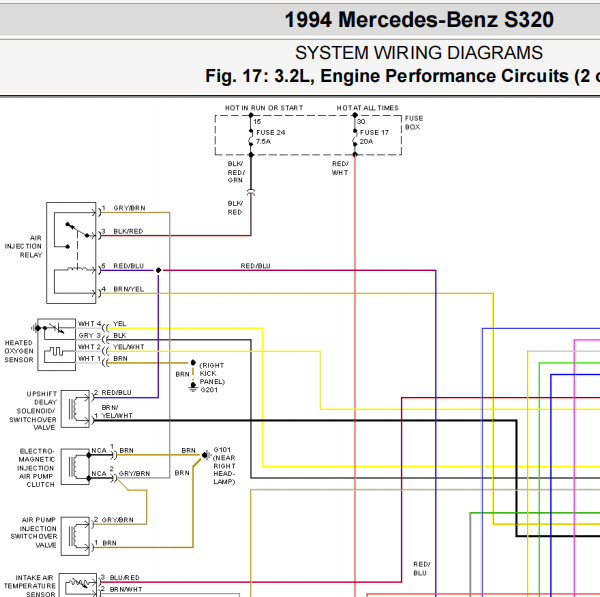Click the "WHT 4" oxygen sensor terminal label
The image size is (600, 597).
tap(90, 324)
